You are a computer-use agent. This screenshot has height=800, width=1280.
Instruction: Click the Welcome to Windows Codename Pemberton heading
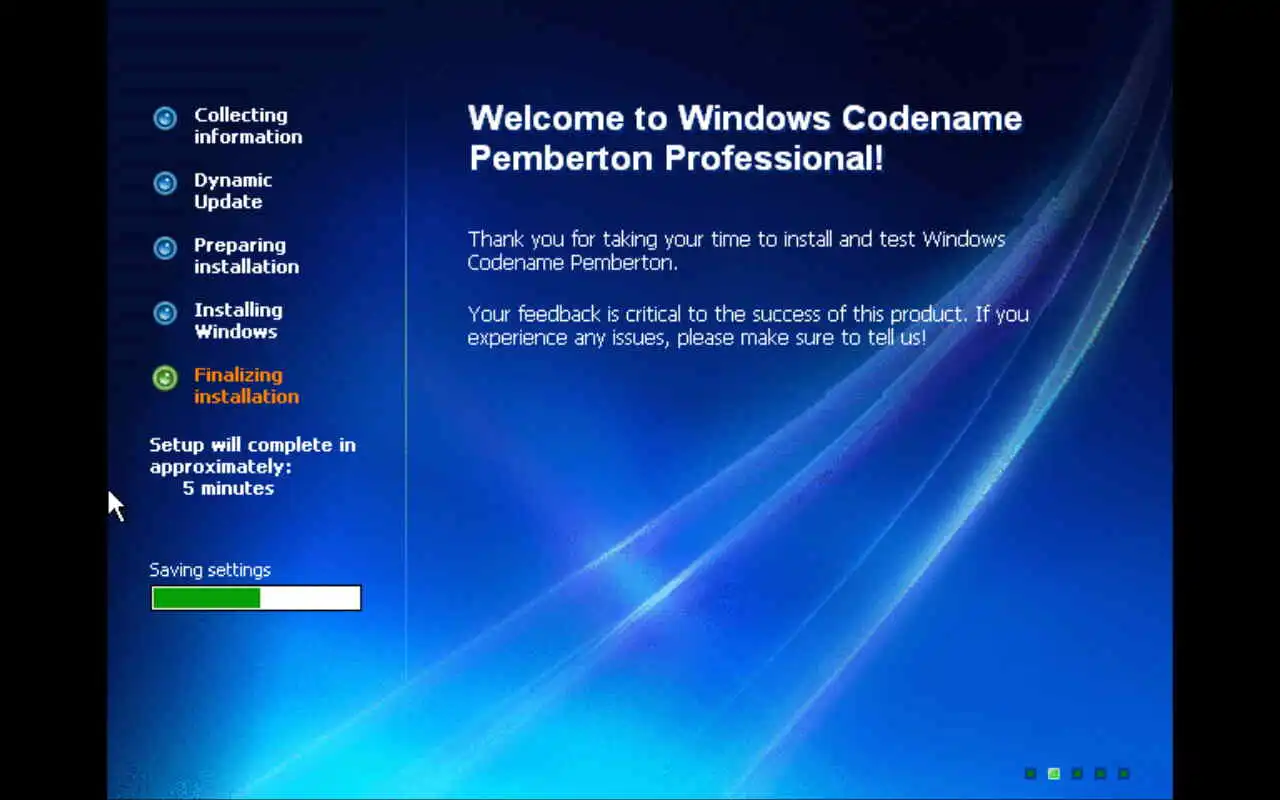[745, 137]
